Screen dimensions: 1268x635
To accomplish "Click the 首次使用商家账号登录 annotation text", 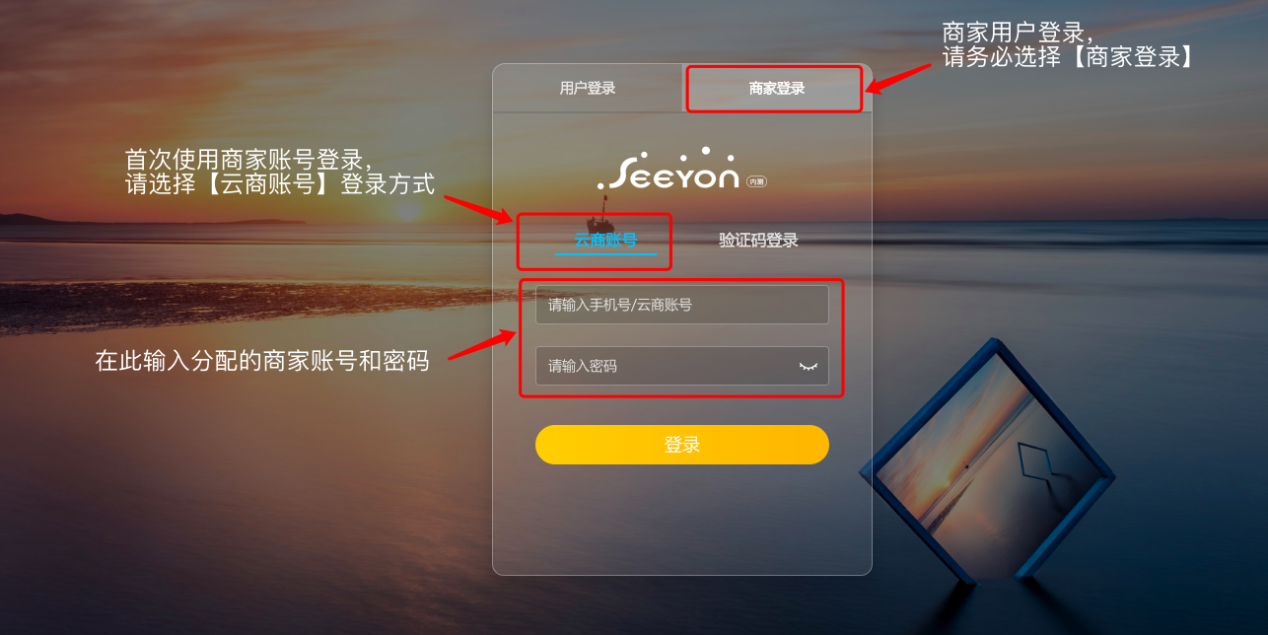I will [248, 159].
